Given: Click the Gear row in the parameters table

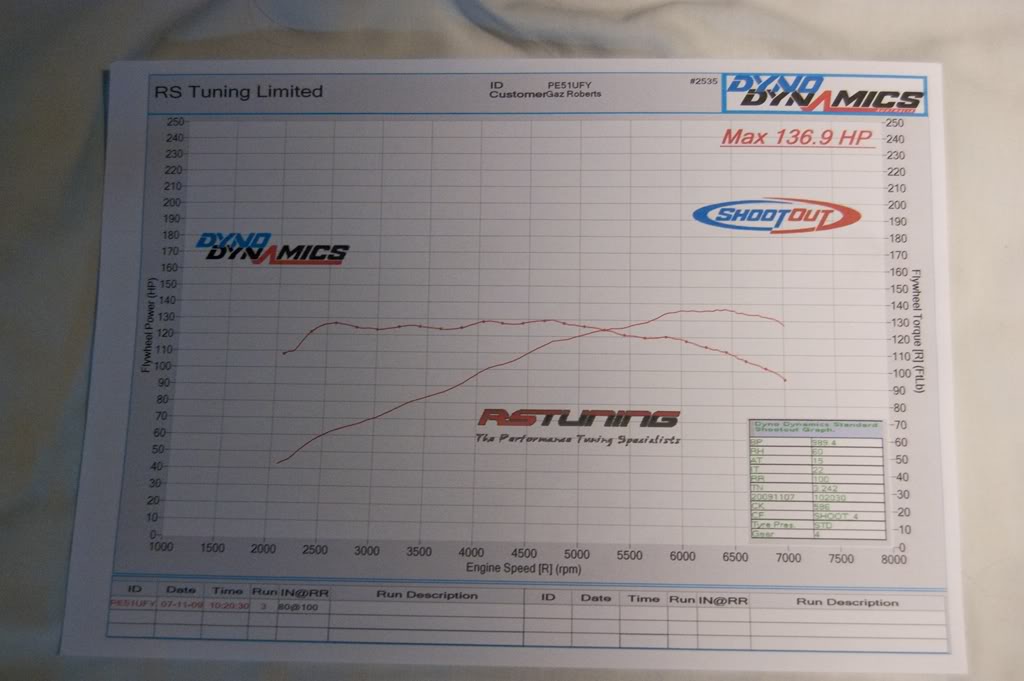Looking at the screenshot, I should point(814,534).
